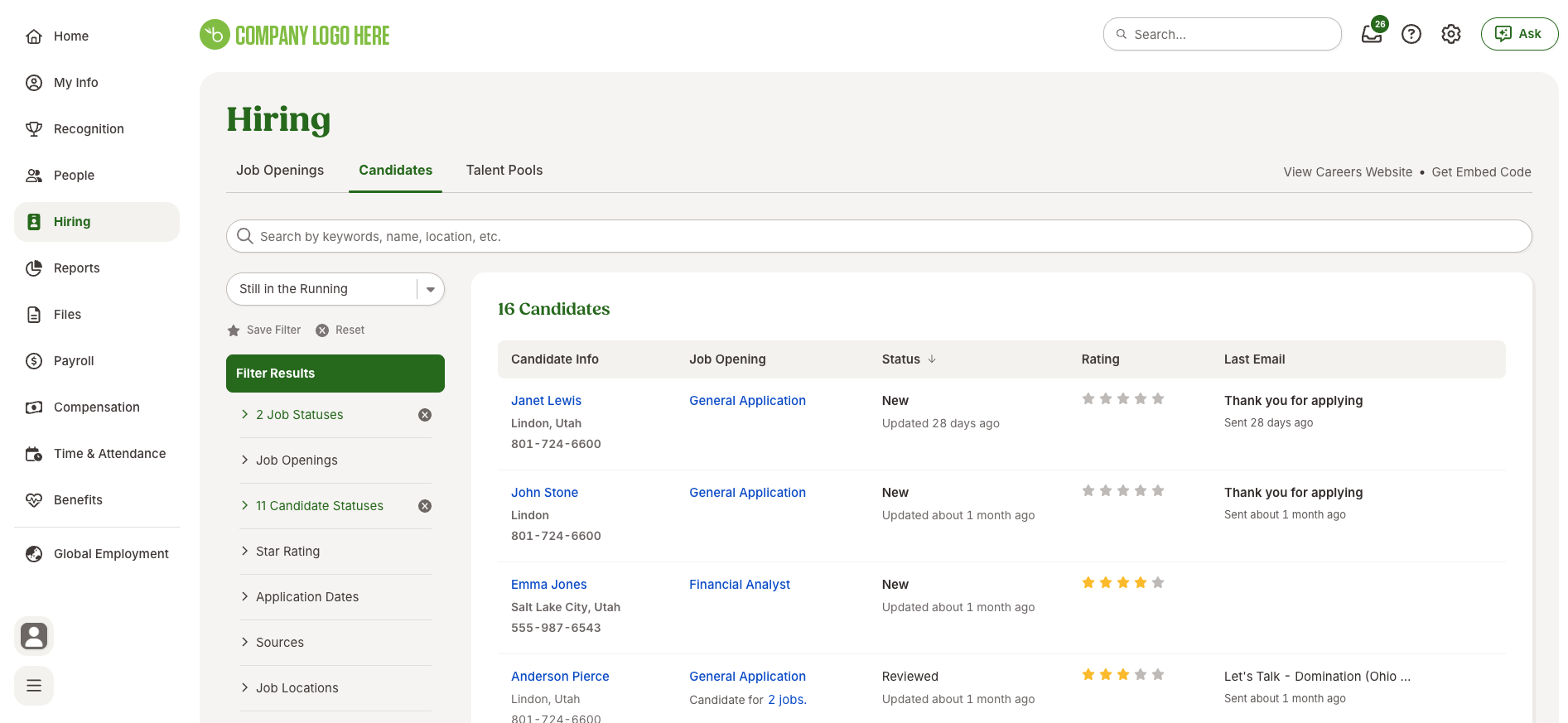The height and width of the screenshot is (723, 1568).
Task: Click Anderson Pierce's Let's Talk email
Action: [x=1317, y=677]
